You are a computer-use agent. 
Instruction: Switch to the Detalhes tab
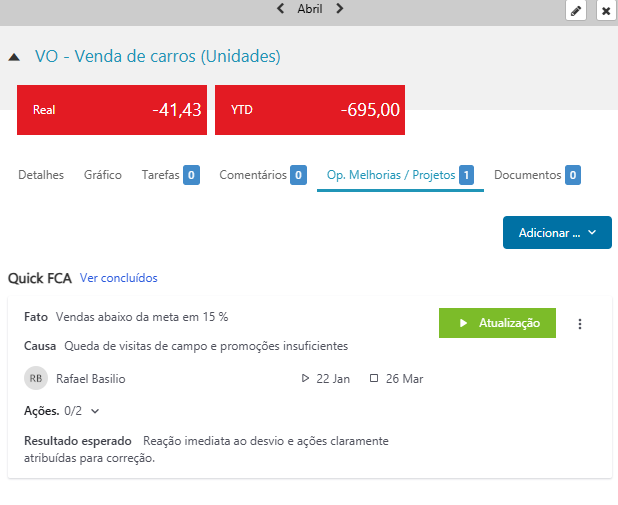click(x=41, y=175)
